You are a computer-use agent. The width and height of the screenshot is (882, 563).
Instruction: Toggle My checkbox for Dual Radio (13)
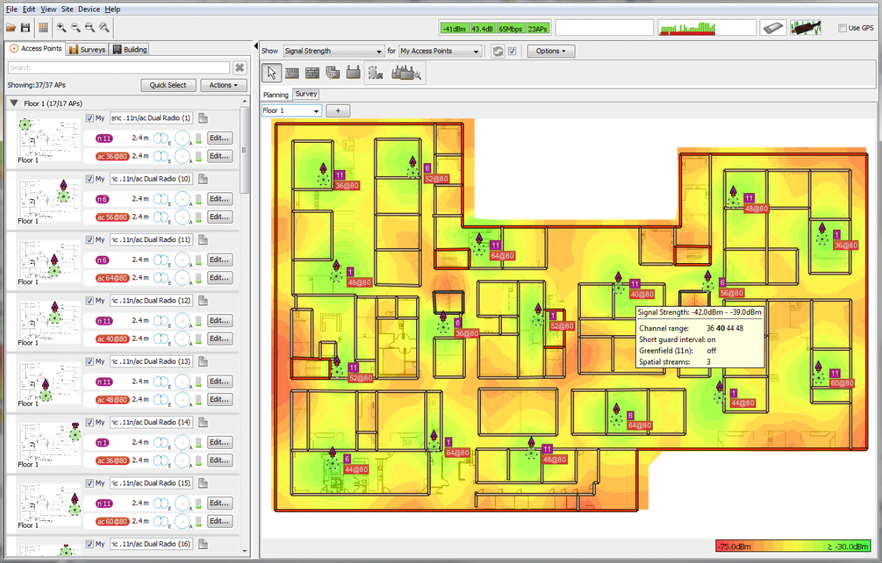coord(90,361)
